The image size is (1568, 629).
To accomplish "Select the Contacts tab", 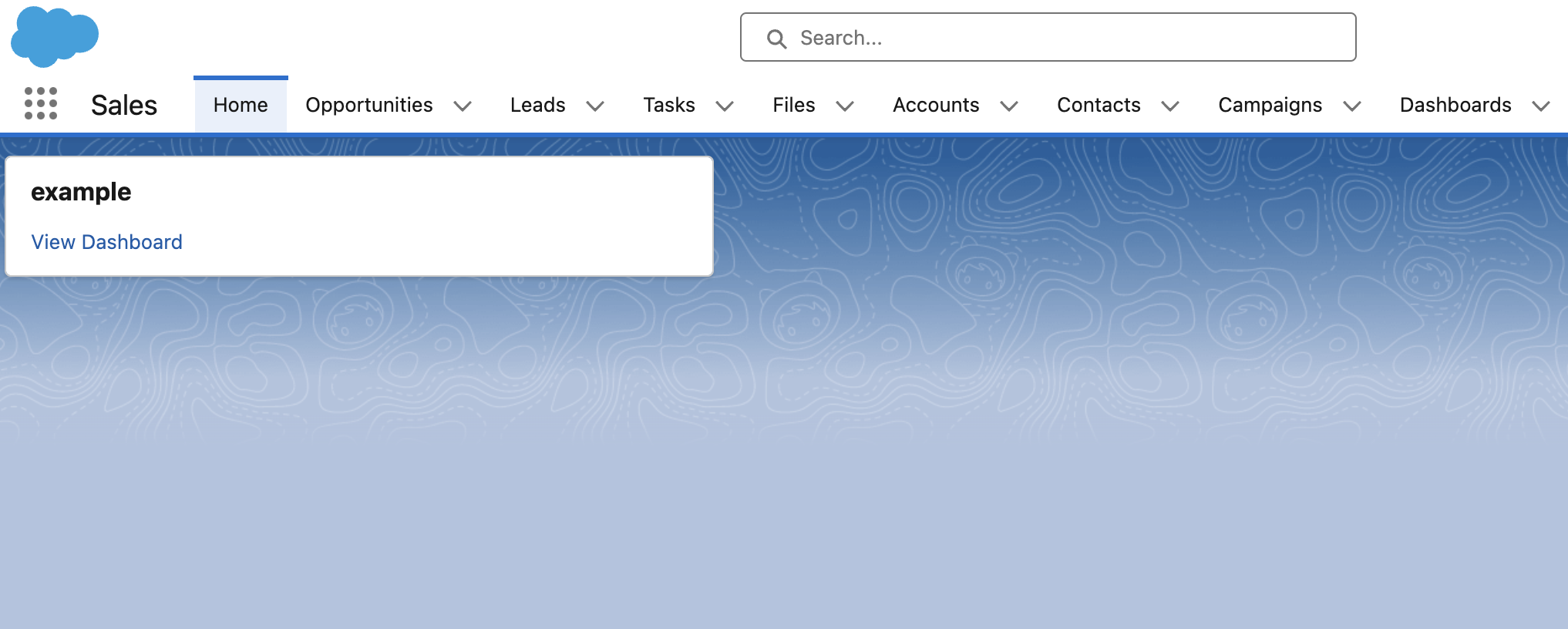I will pyautogui.click(x=1098, y=105).
